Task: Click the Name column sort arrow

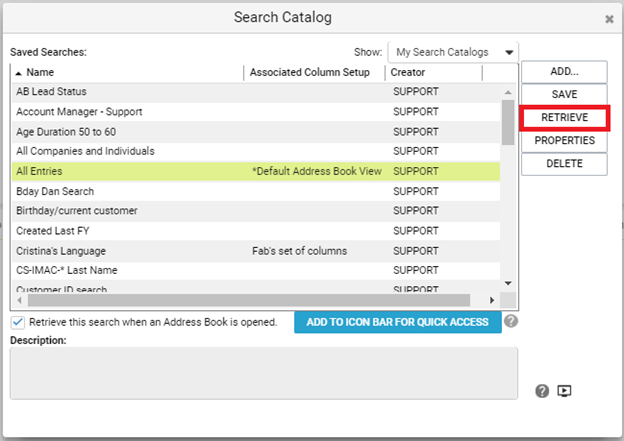Action: coord(18,73)
